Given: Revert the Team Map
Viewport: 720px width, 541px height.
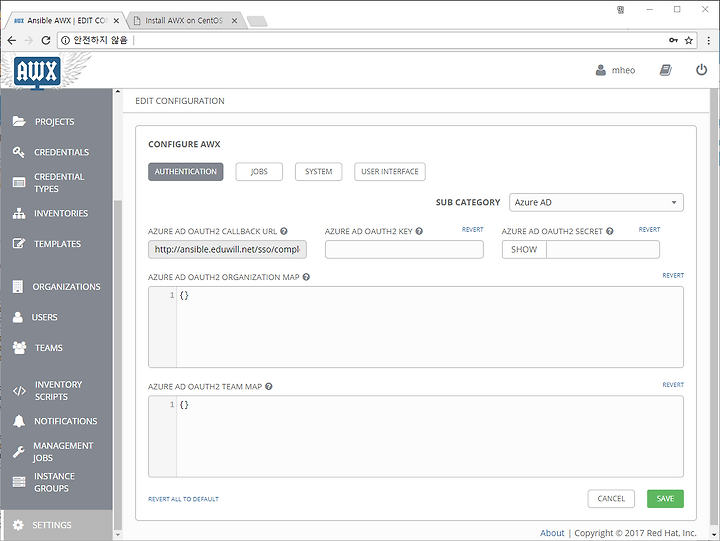Looking at the screenshot, I should tap(673, 384).
